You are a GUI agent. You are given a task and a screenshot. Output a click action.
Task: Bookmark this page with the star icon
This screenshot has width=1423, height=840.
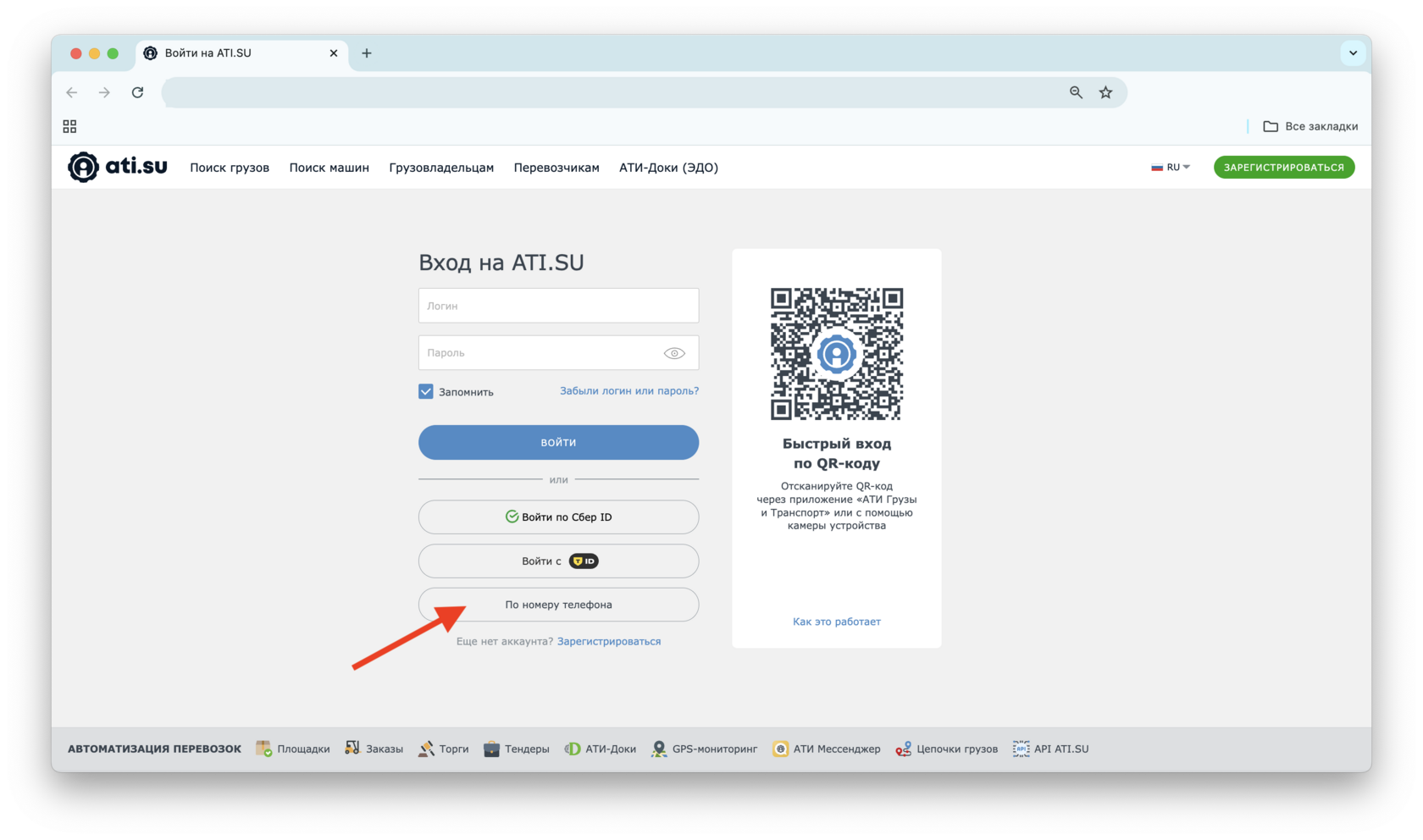pos(1105,92)
